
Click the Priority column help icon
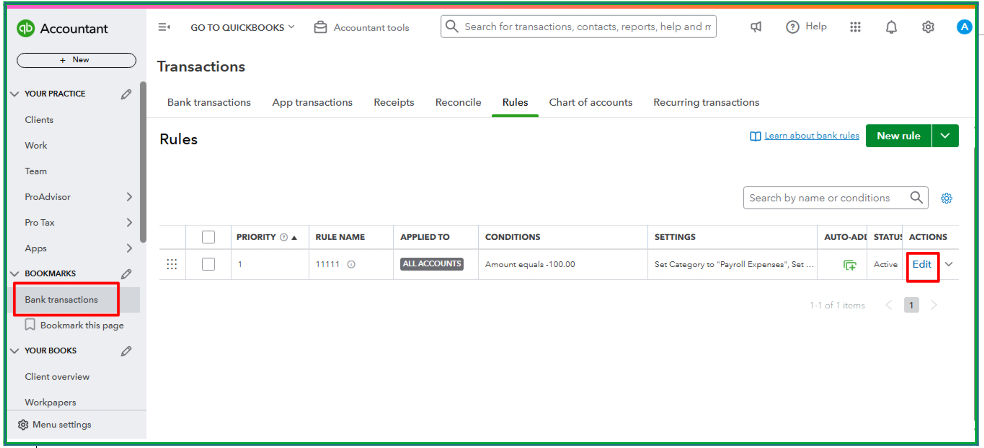point(284,237)
